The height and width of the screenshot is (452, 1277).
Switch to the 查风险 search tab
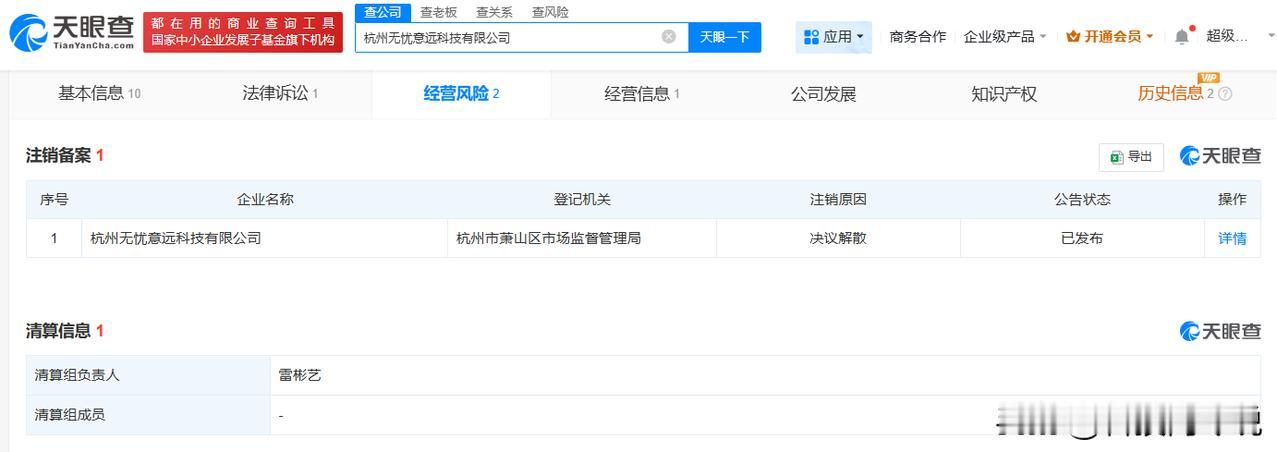point(550,12)
